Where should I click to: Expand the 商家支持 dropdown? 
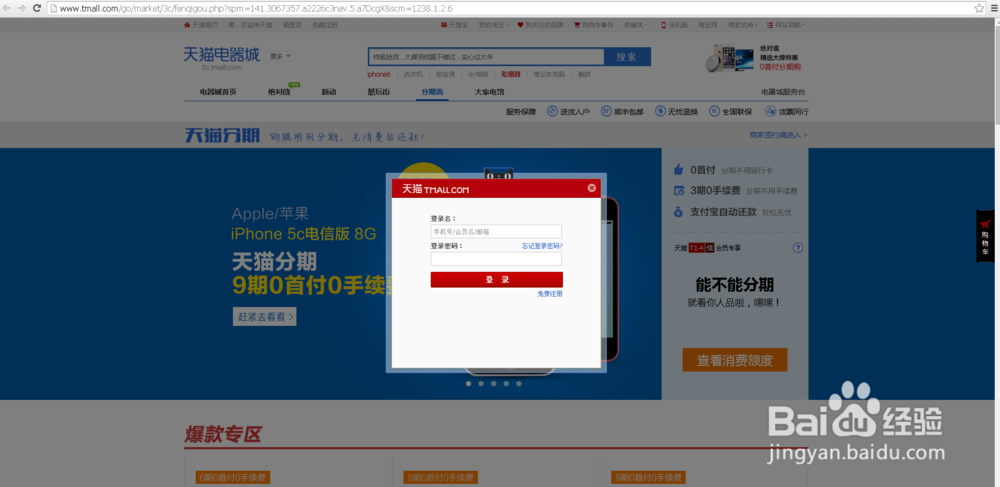742,25
